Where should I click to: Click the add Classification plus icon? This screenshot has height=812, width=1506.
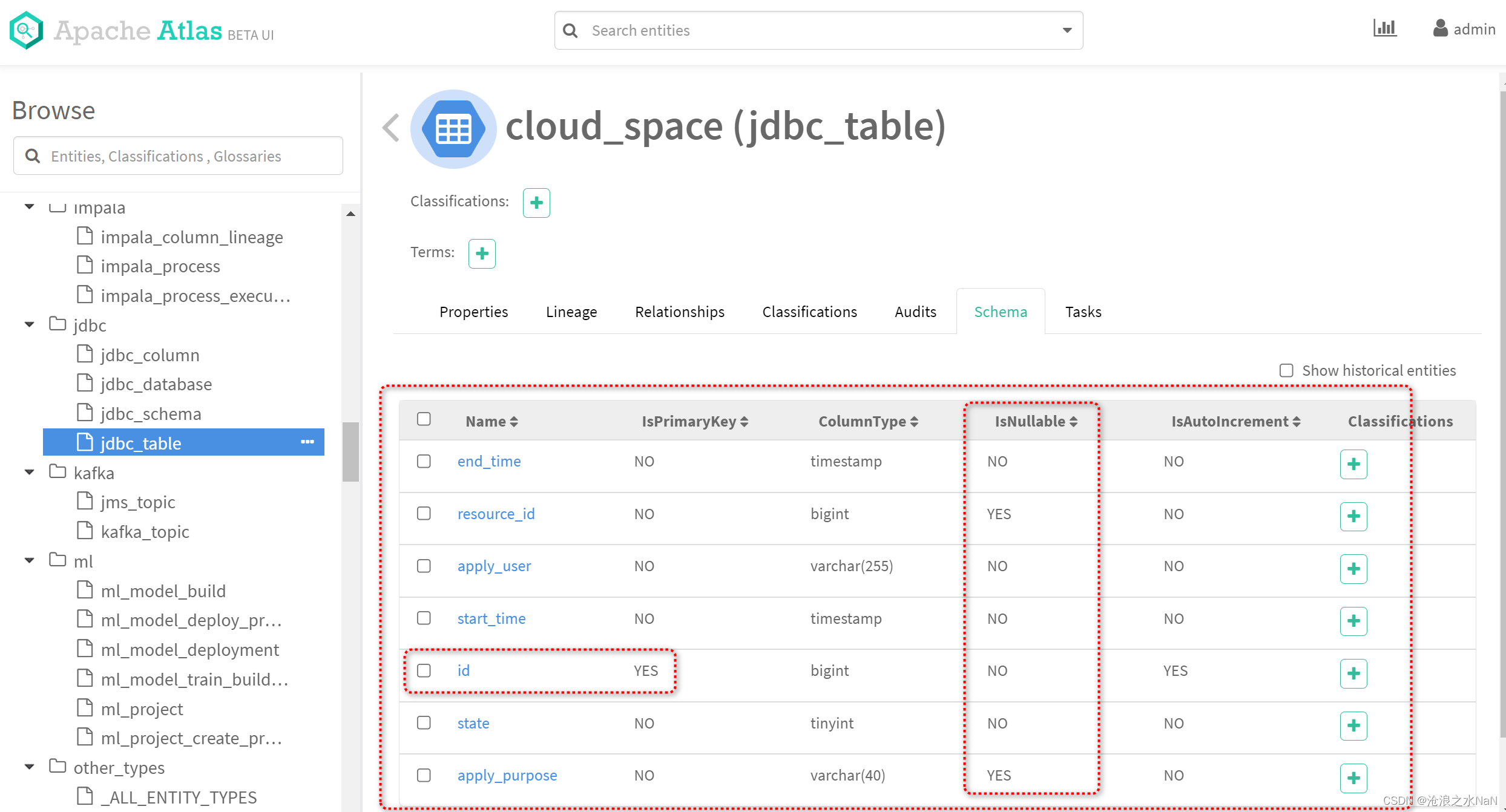pyautogui.click(x=536, y=203)
